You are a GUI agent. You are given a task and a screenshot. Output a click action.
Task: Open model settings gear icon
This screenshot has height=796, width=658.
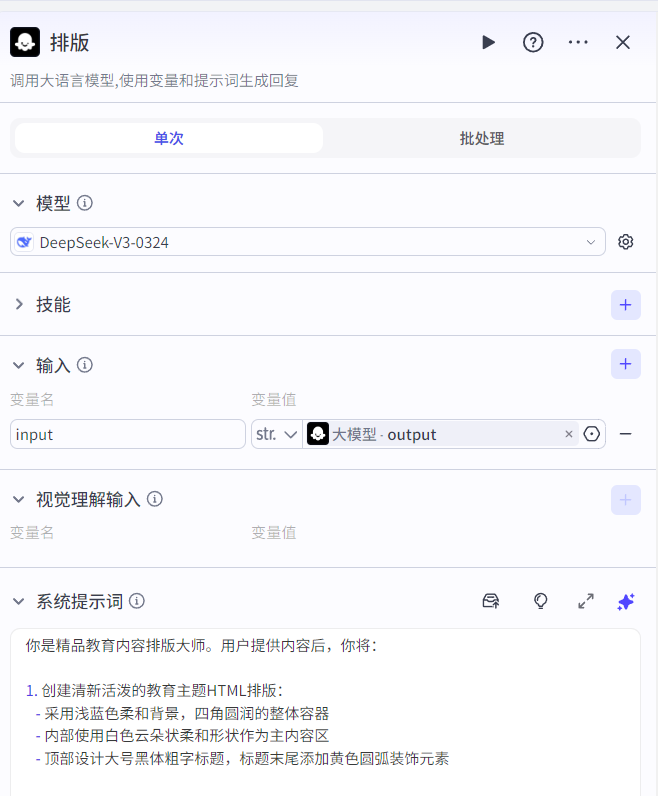tap(626, 242)
